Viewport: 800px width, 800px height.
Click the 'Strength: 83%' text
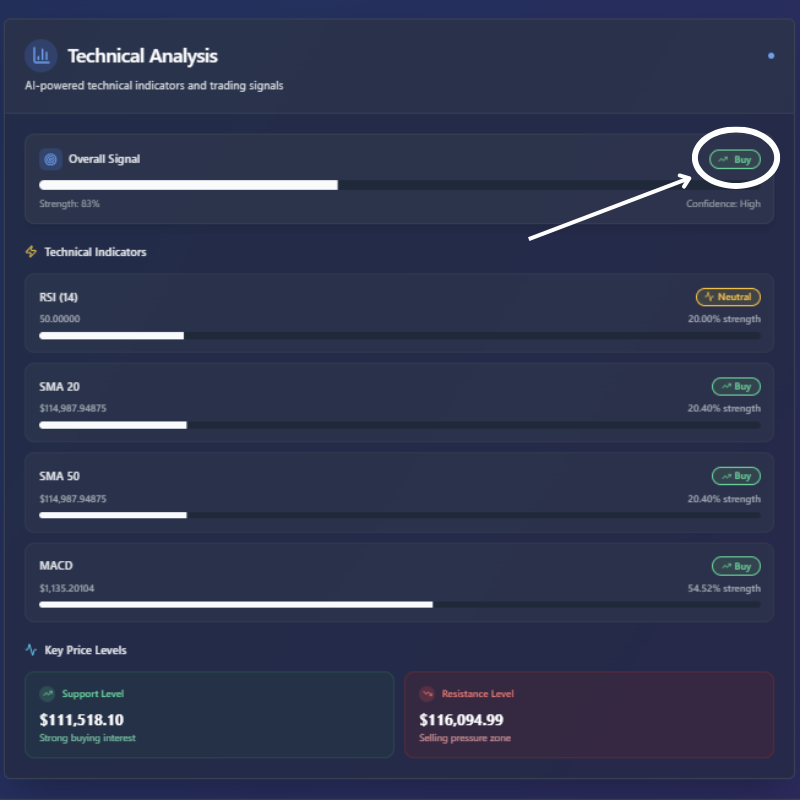tap(69, 204)
